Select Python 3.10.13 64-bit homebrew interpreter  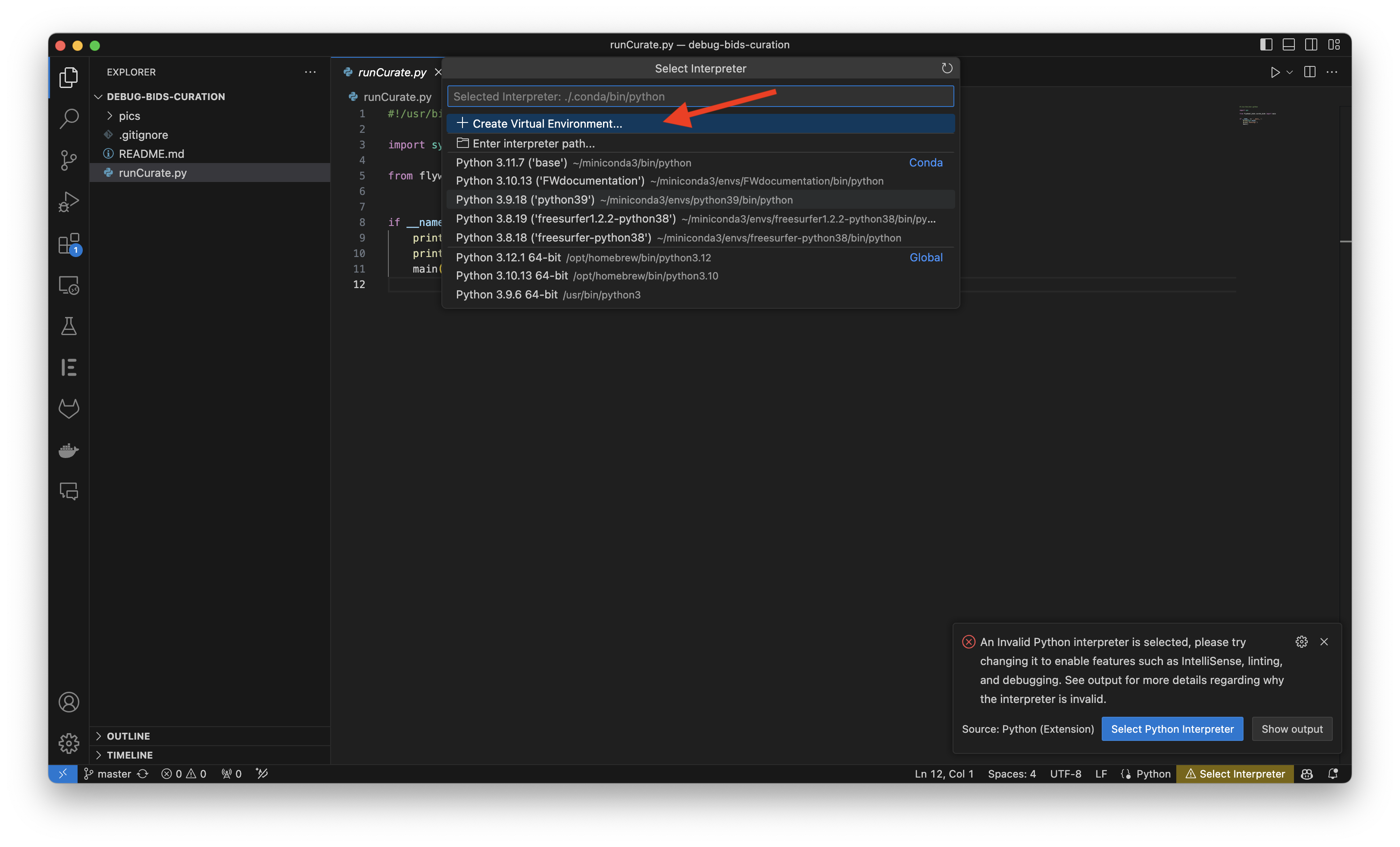[700, 276]
